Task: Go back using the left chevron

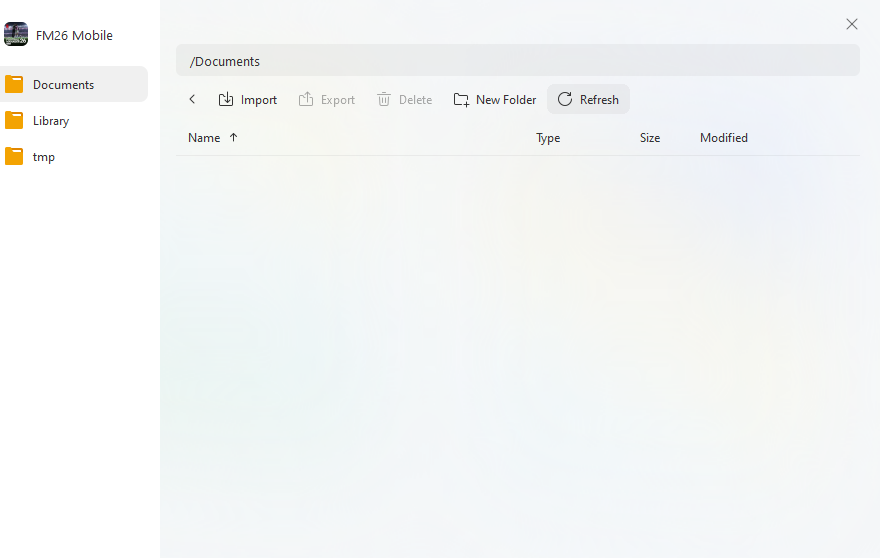Action: click(192, 99)
